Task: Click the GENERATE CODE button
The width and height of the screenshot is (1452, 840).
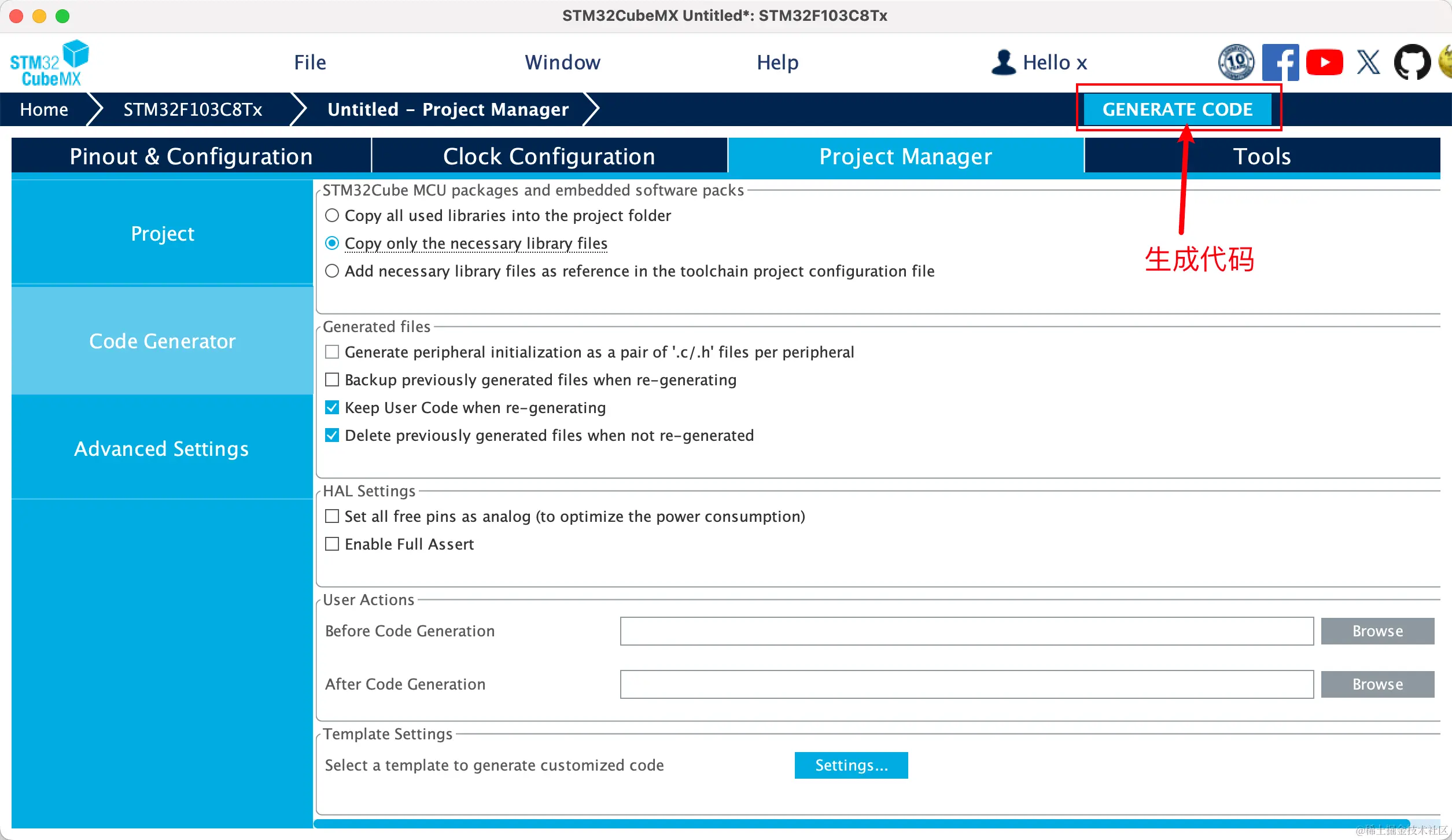Action: [x=1177, y=109]
